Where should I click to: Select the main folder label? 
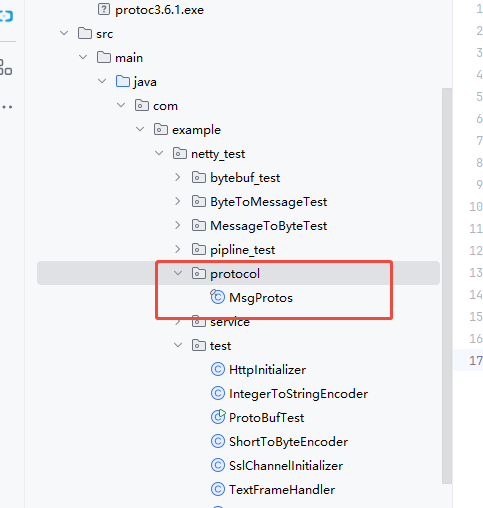(x=129, y=58)
